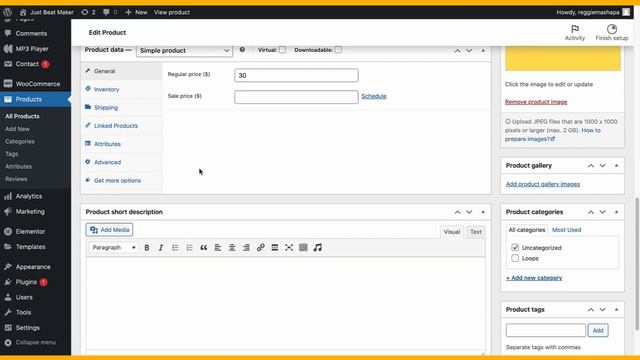Open the Just Beat Maker site home
This screenshot has width=640, height=360.
[x=47, y=12]
